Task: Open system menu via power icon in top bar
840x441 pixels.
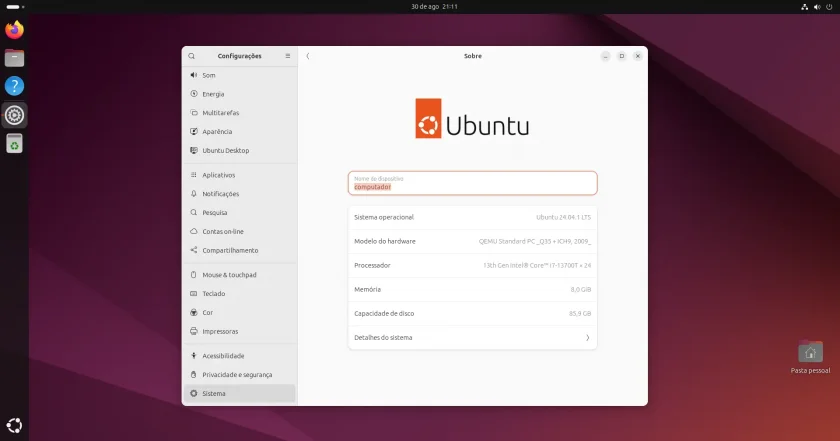Action: click(x=829, y=7)
